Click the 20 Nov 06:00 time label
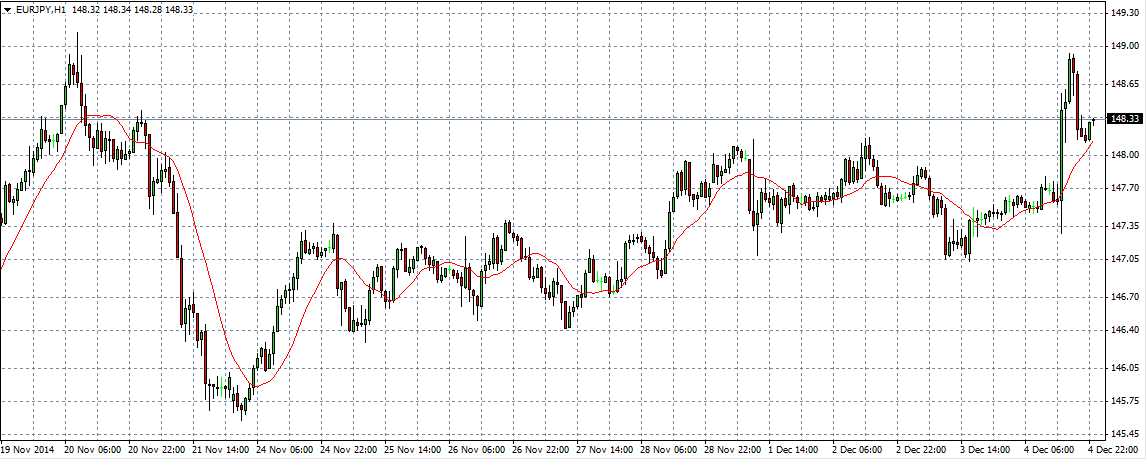 pos(91,449)
